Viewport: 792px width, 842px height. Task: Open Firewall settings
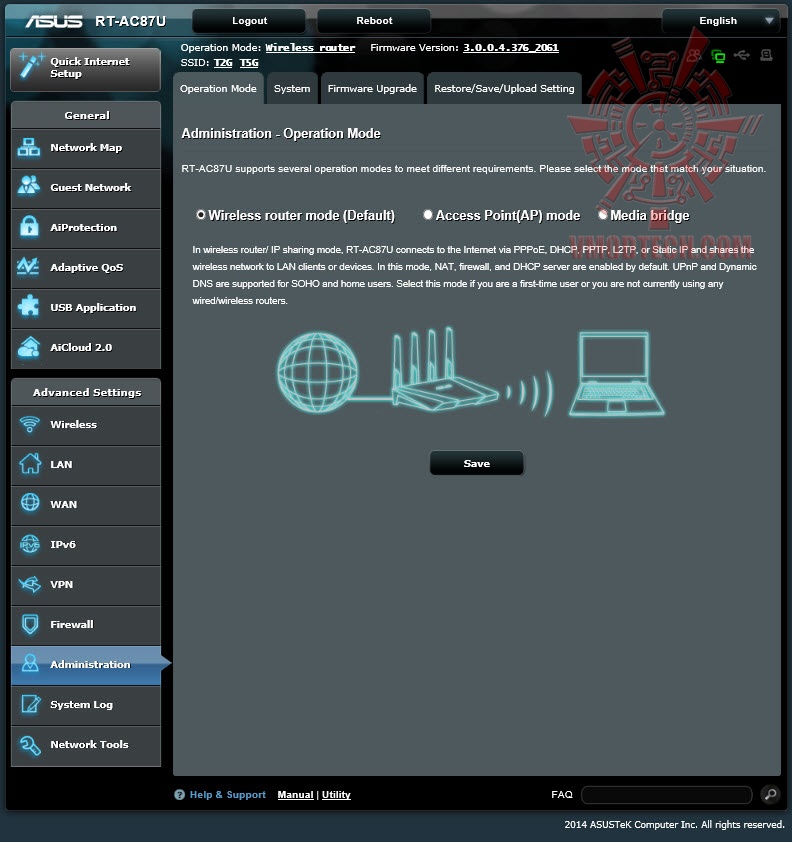coord(85,625)
